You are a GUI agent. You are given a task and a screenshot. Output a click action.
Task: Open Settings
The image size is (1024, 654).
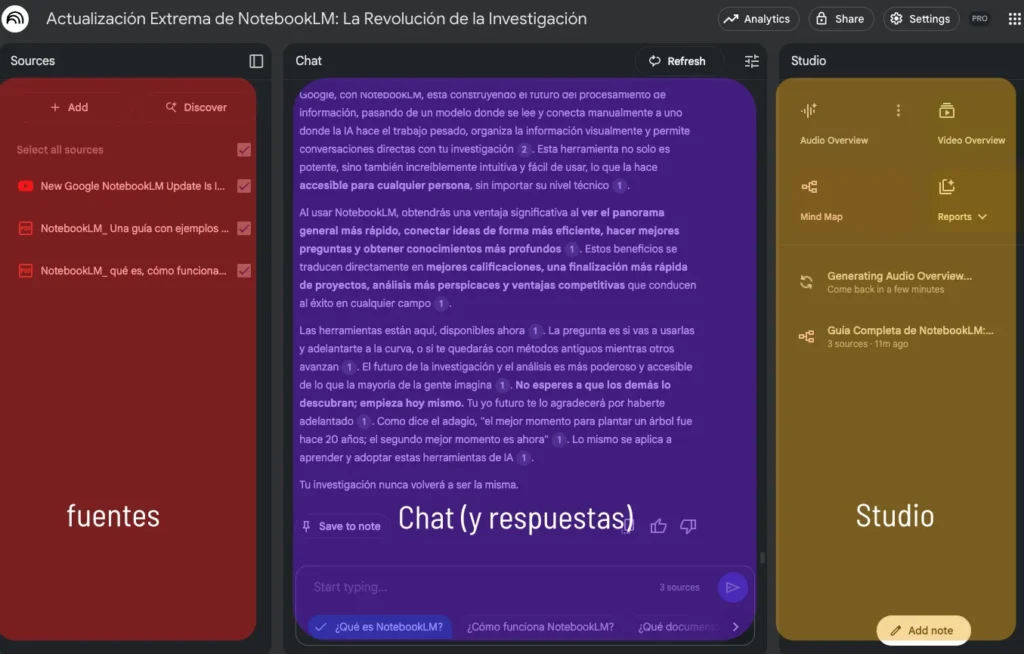pos(921,19)
